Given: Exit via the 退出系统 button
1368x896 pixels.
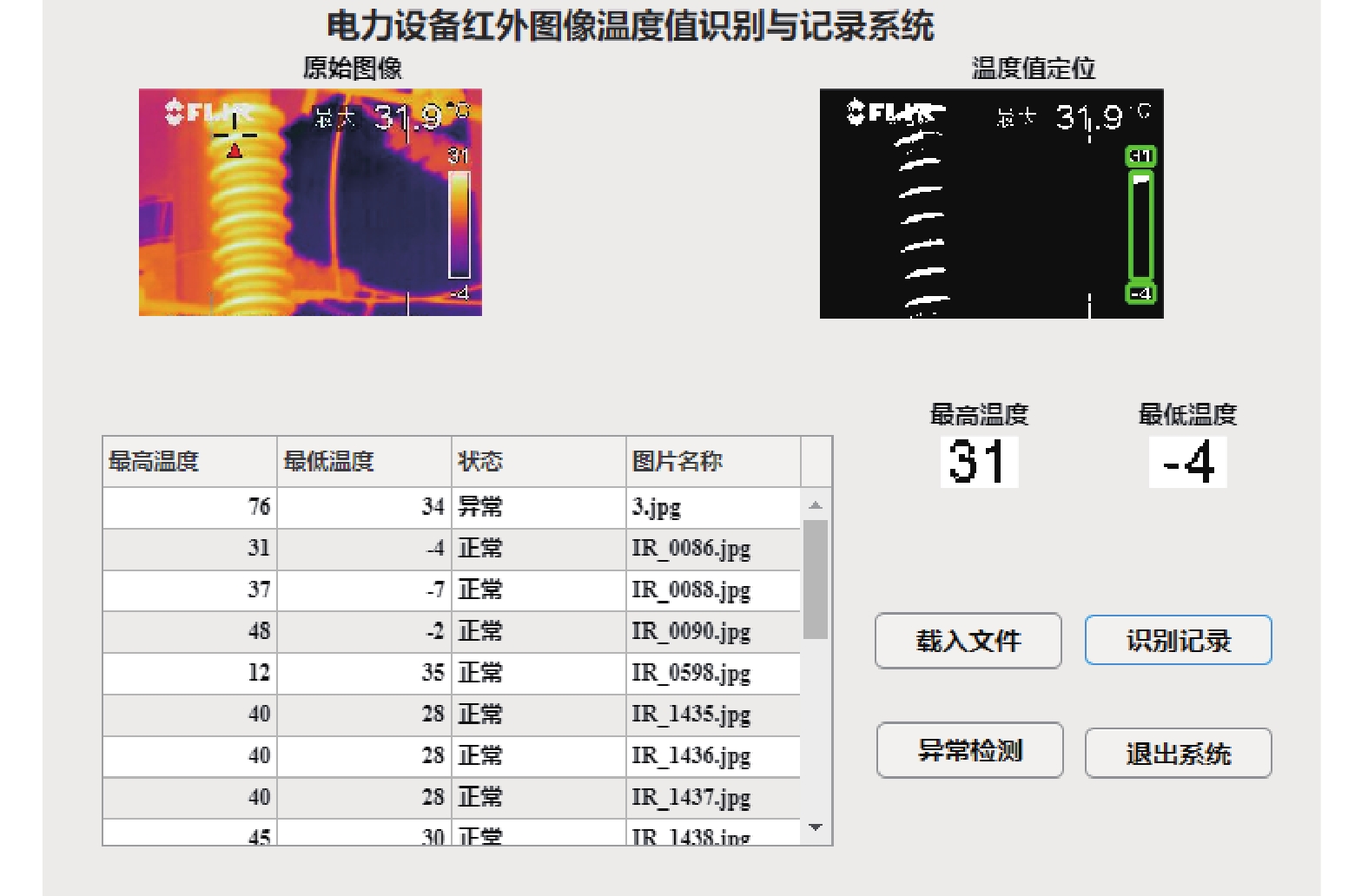Looking at the screenshot, I should tap(1178, 753).
